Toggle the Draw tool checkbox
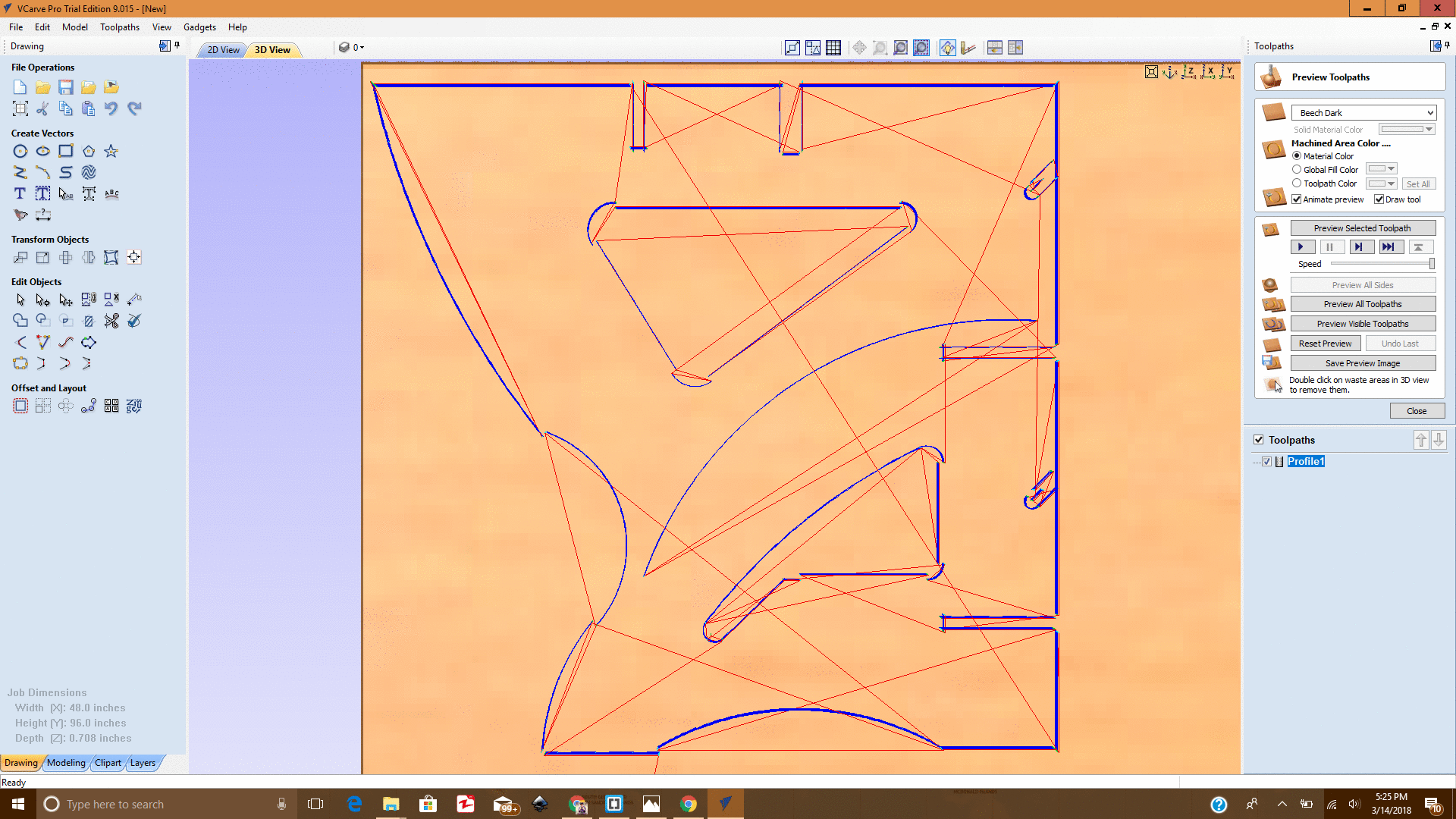1456x819 pixels. [1379, 199]
